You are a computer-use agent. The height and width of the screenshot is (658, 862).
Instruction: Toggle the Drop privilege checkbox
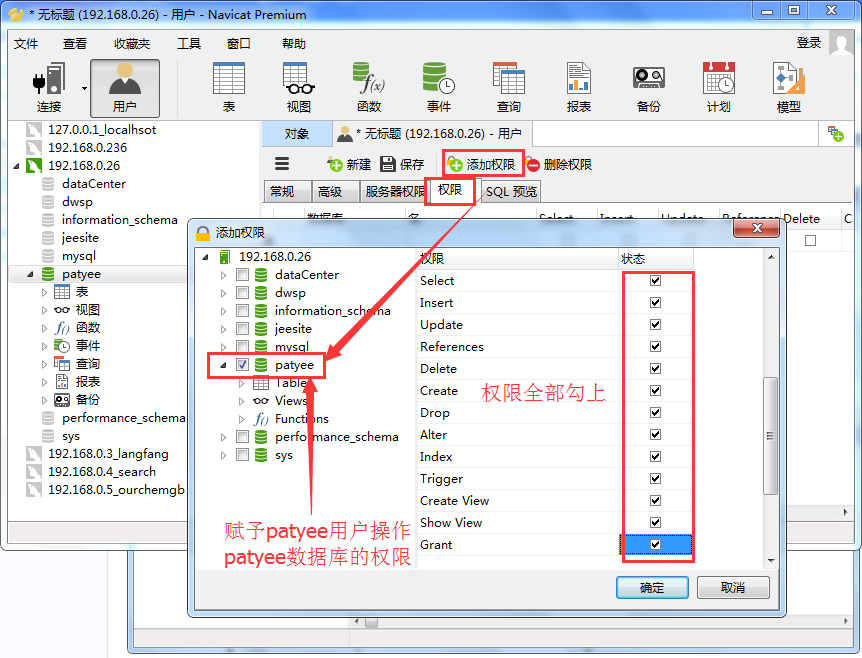655,412
